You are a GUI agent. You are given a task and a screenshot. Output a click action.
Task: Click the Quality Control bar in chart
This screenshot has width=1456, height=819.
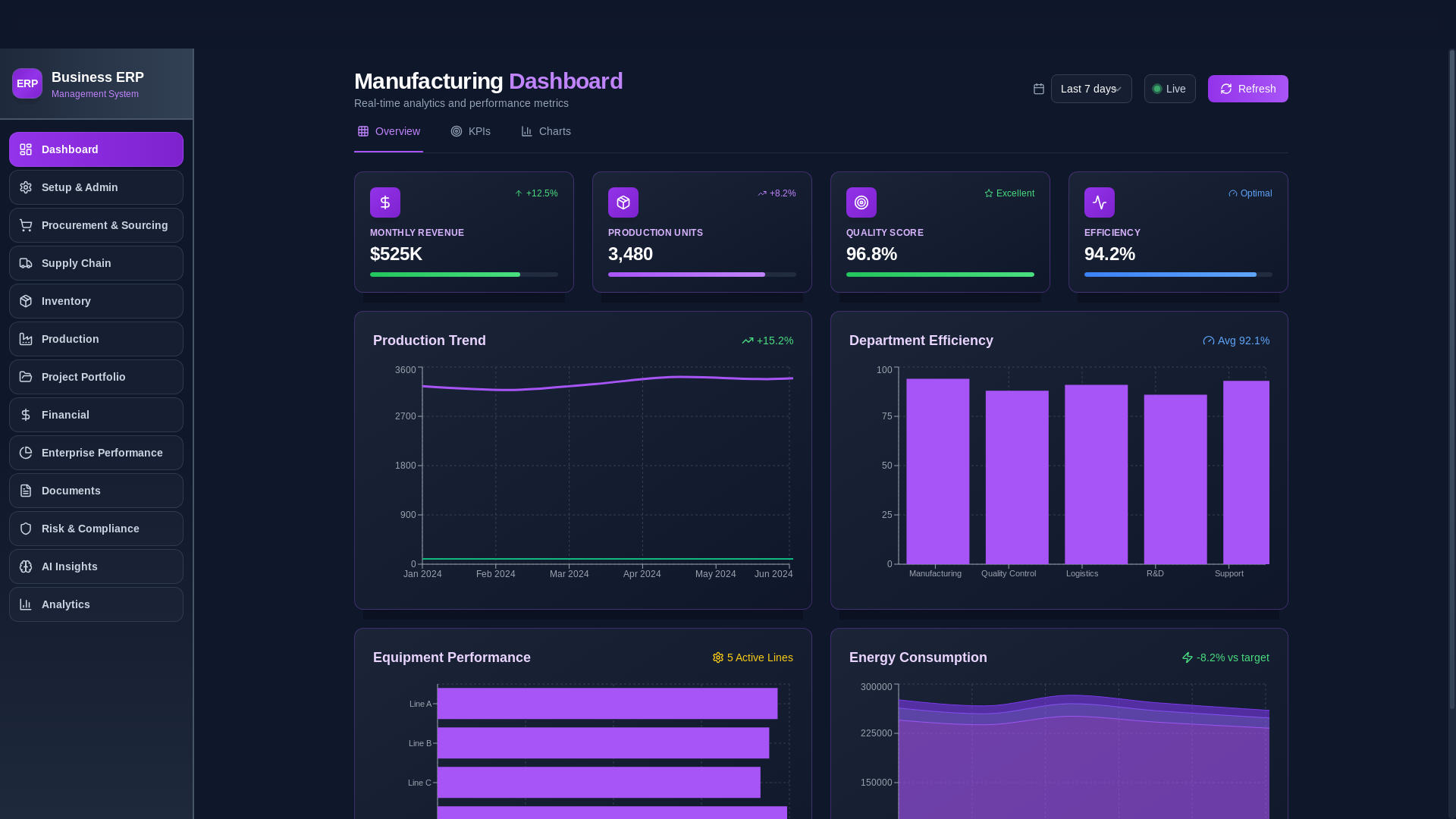1017,477
